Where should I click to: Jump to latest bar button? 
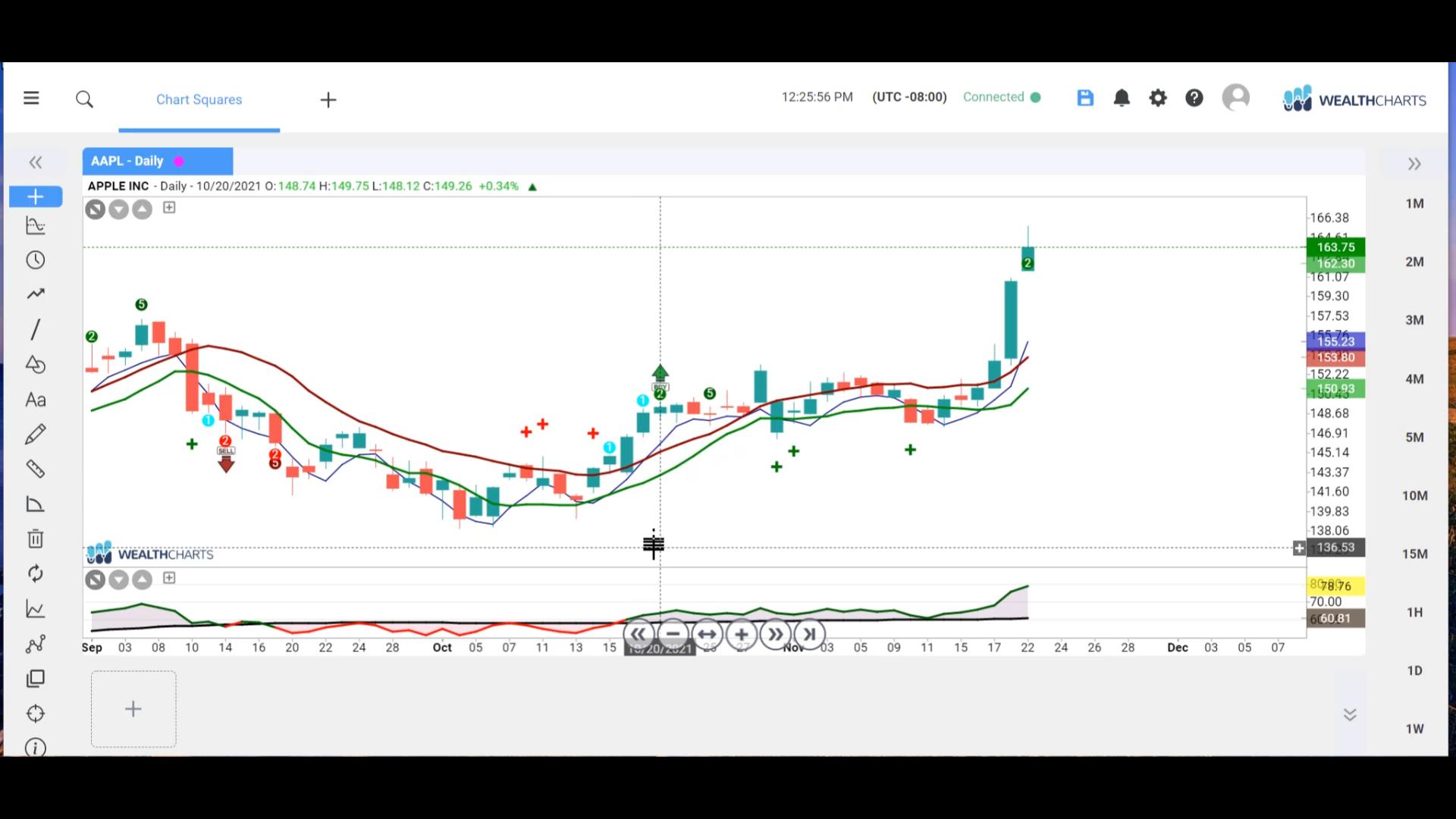point(810,634)
